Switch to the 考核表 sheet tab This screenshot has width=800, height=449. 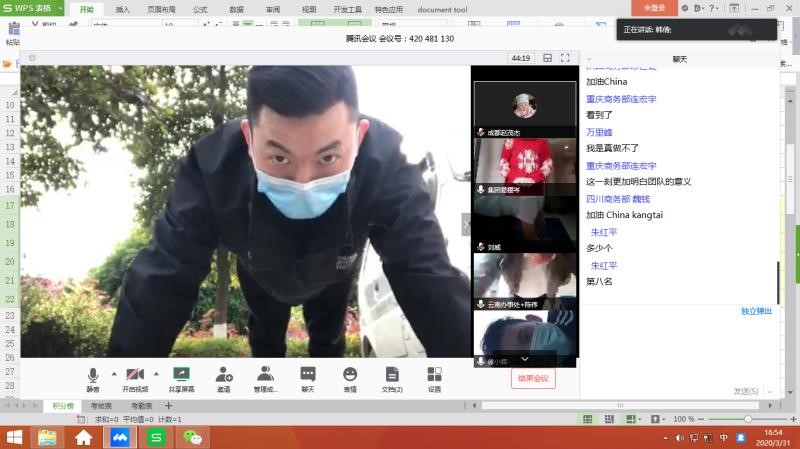(101, 406)
